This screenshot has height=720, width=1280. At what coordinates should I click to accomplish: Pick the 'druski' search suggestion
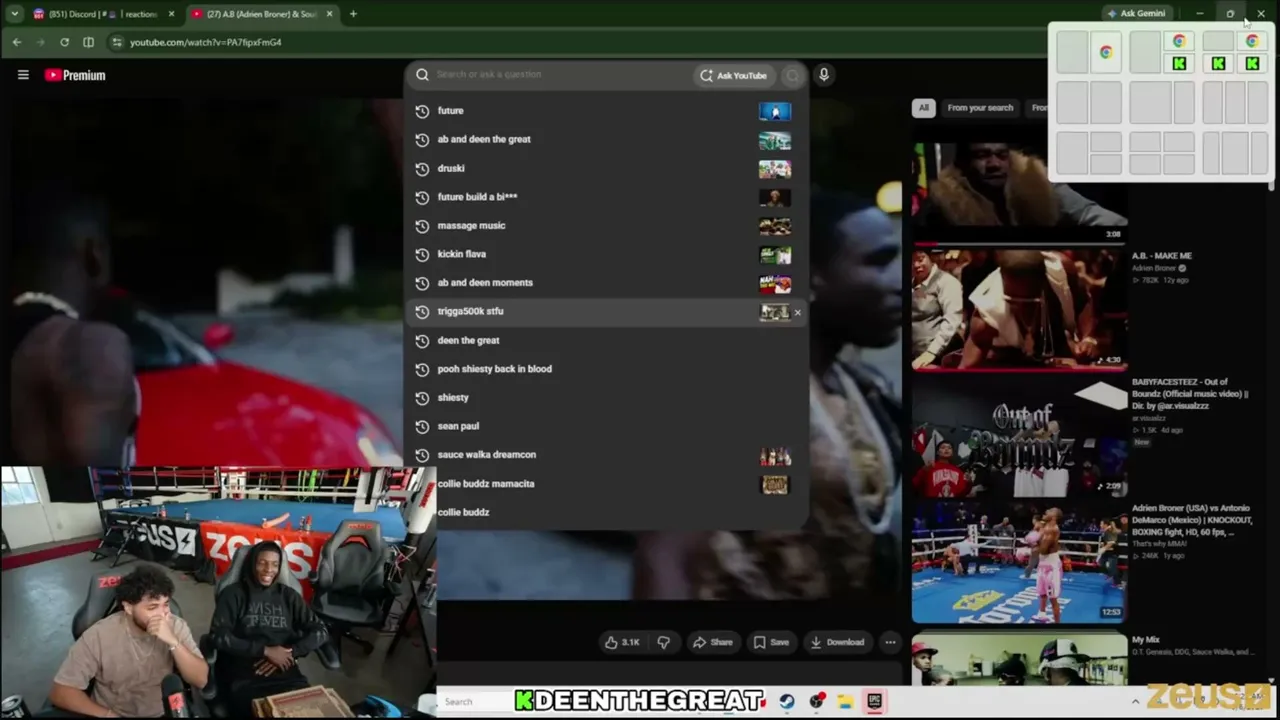pos(606,168)
